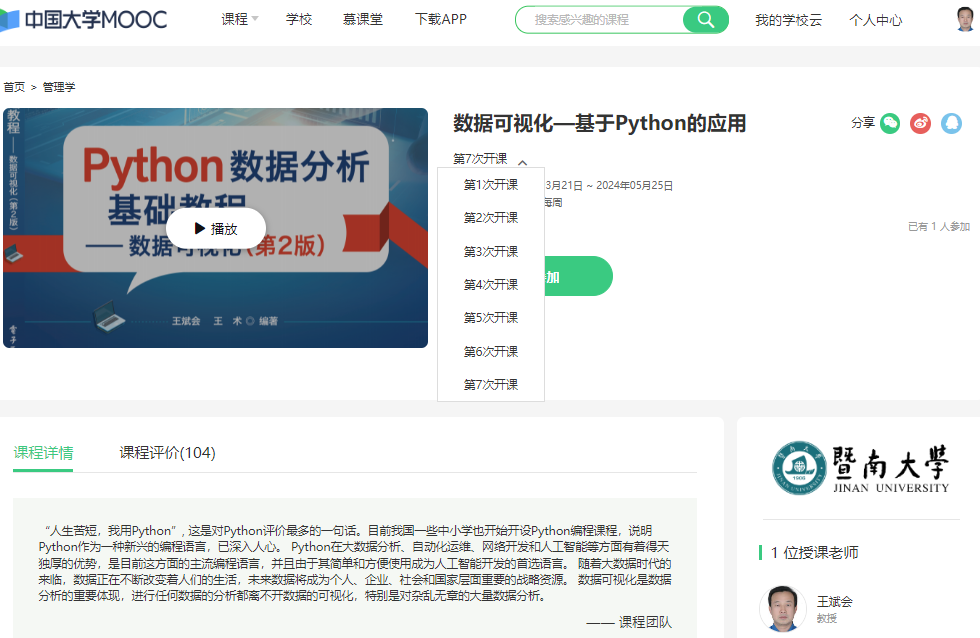Screen dimensions: 980x638
Task: Go to 首页 breadcrumb link
Action: 14,87
